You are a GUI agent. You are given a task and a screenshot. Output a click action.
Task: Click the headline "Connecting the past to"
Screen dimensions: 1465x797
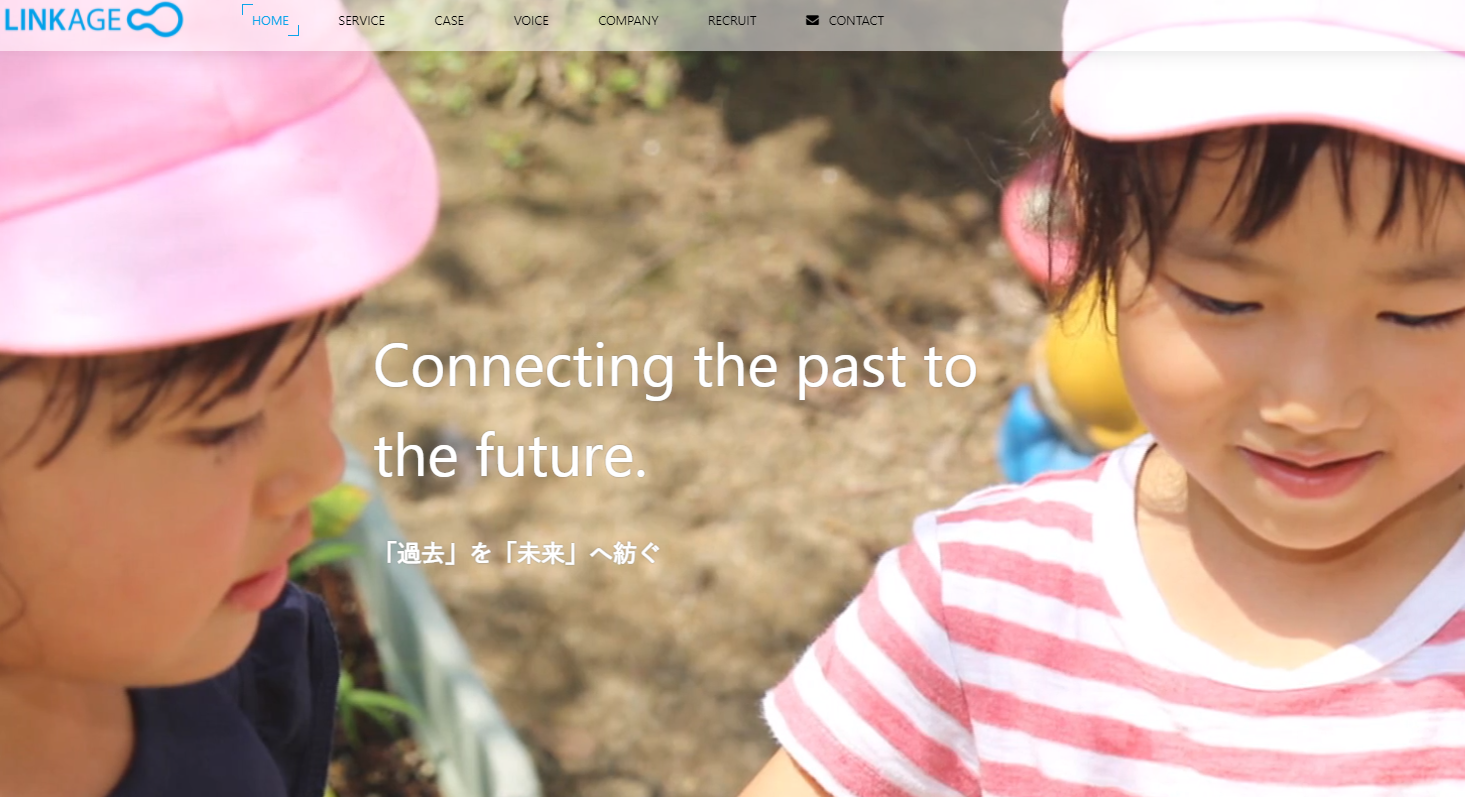pos(675,366)
